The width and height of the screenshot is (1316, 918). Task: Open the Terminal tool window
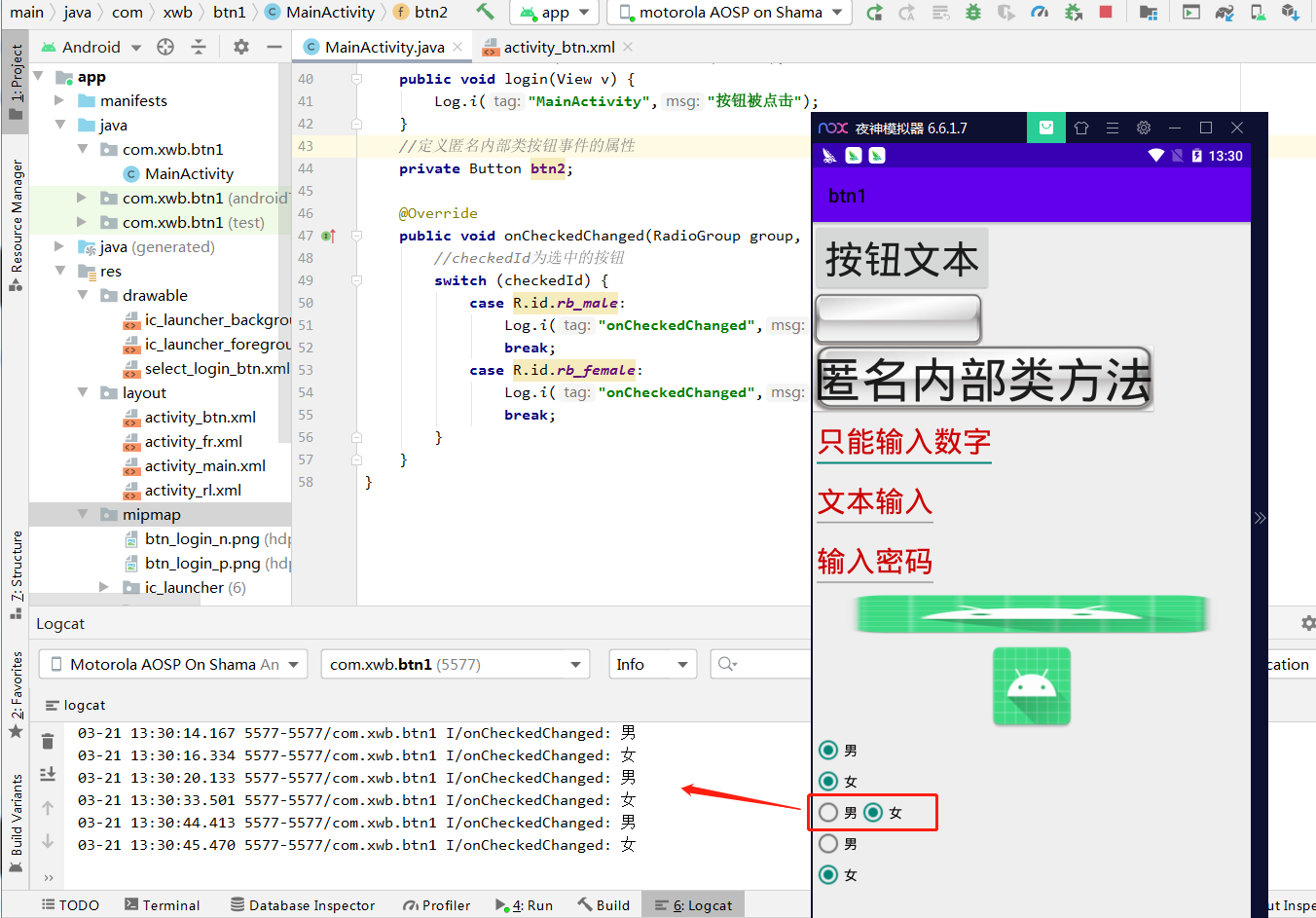pos(163,904)
